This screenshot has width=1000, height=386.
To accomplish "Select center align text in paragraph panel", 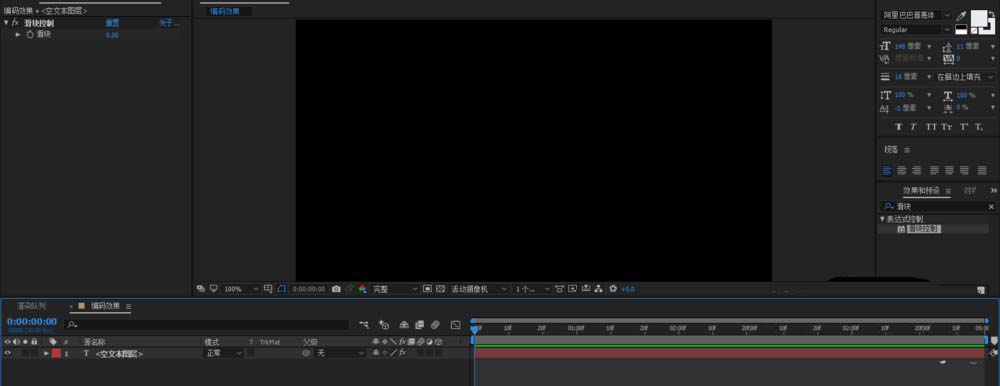I will (x=902, y=170).
